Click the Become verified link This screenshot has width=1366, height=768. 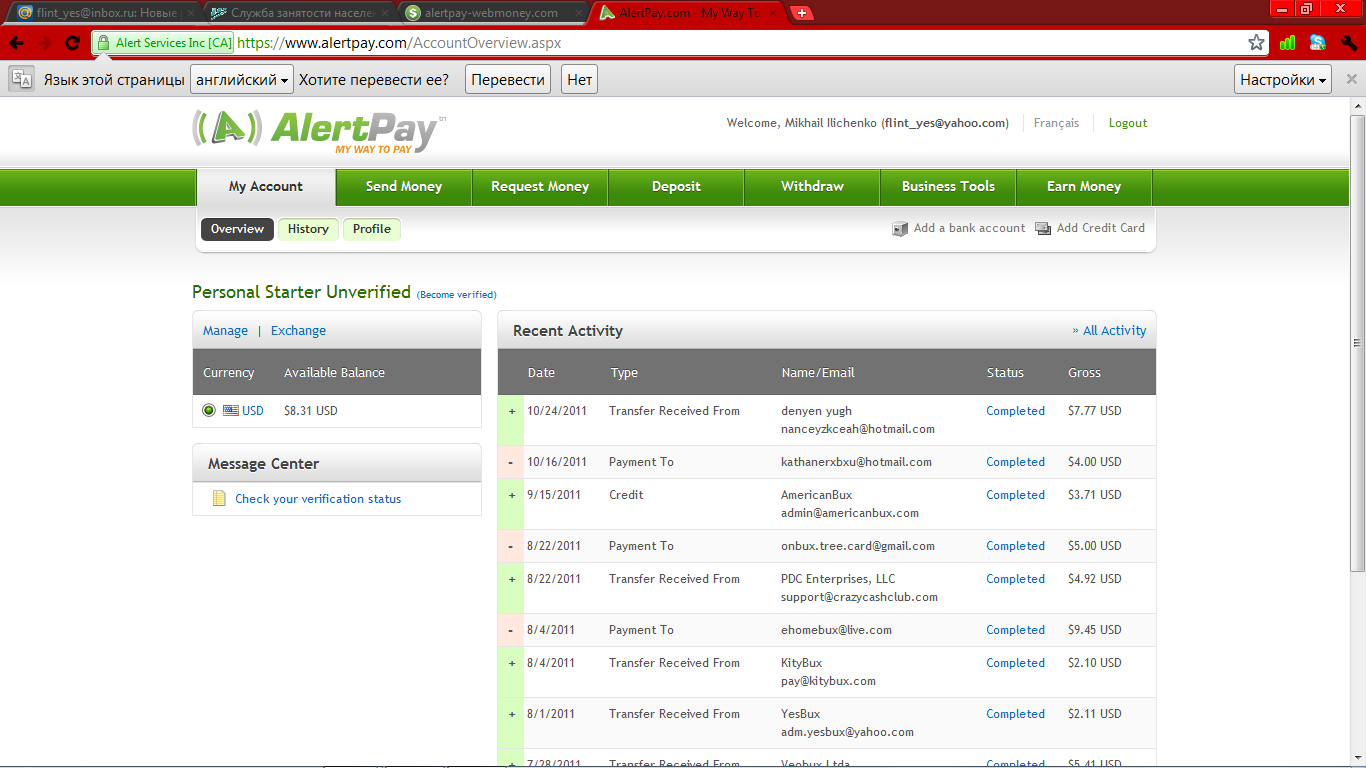[457, 295]
